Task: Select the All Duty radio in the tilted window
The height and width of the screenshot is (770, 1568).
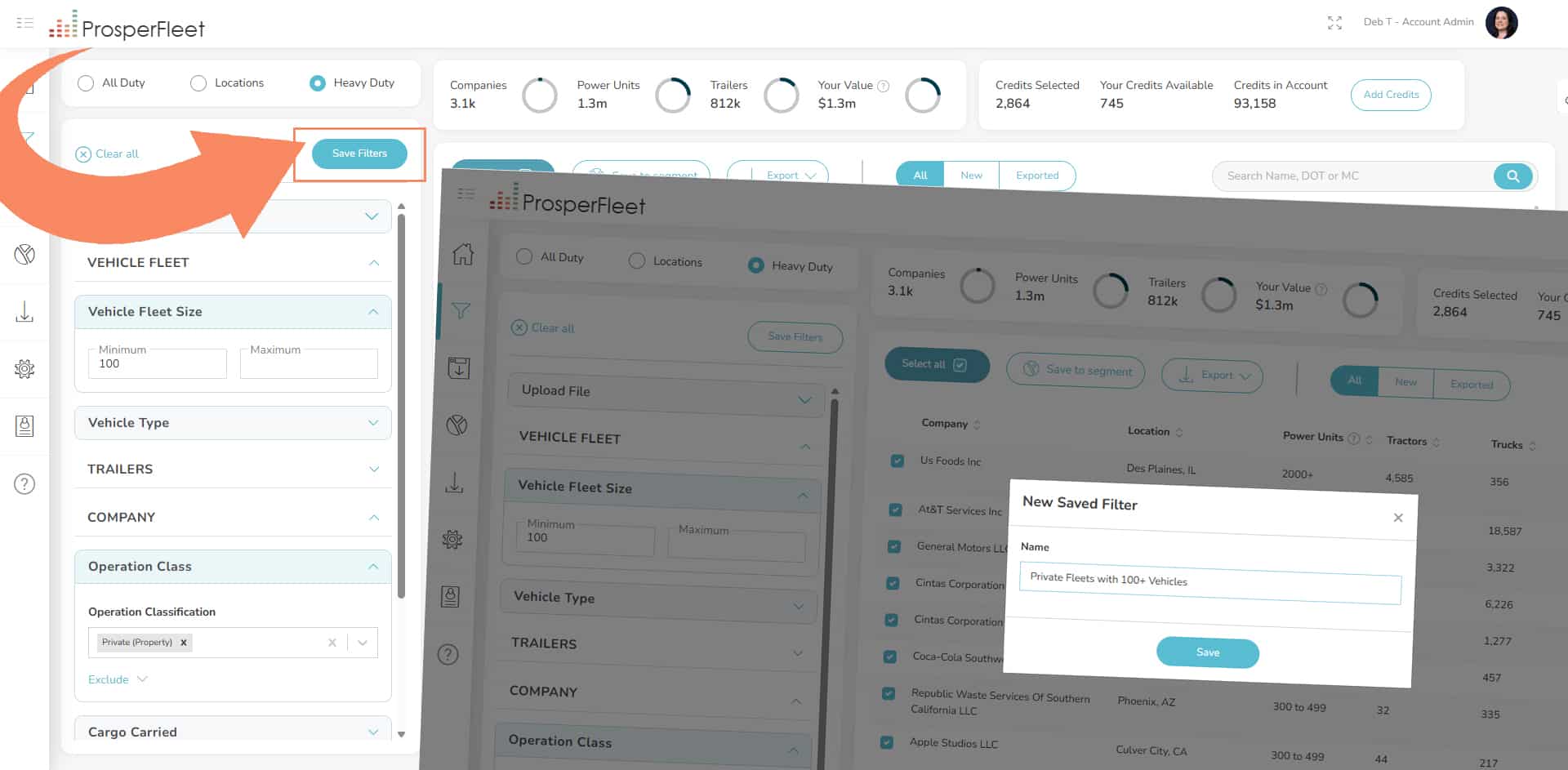Action: [524, 256]
